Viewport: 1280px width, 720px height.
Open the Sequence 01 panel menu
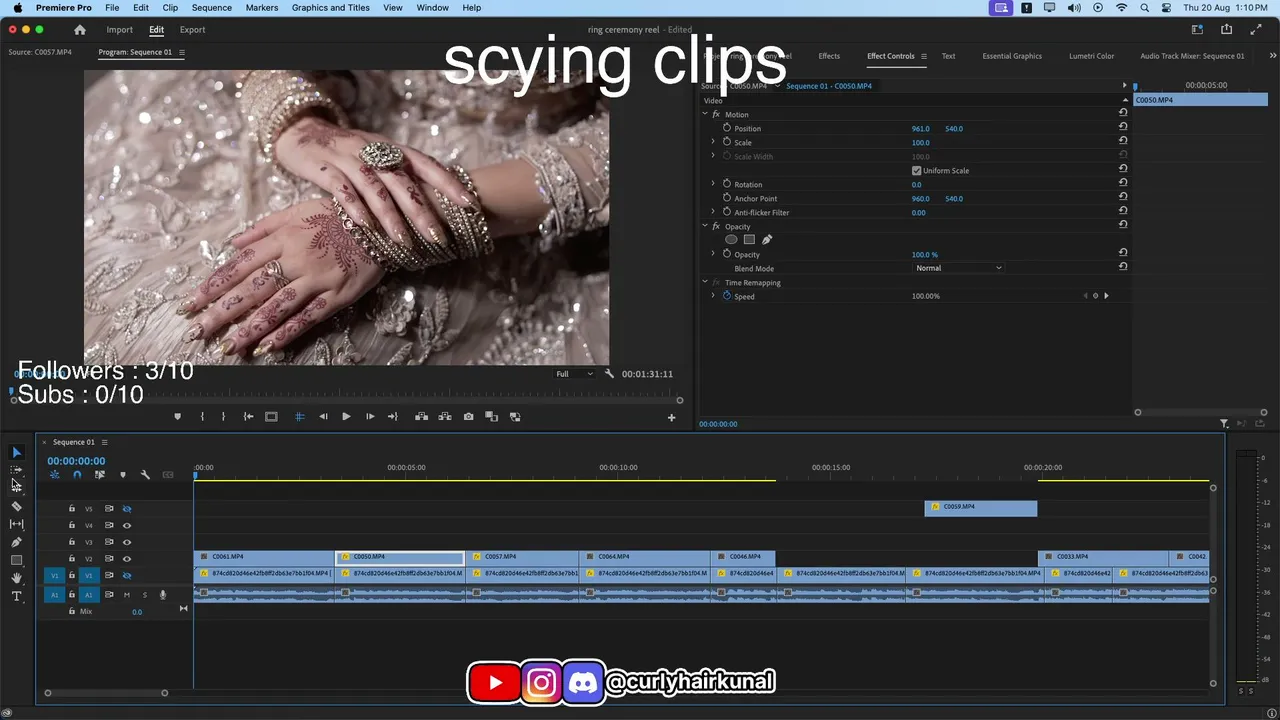click(104, 442)
